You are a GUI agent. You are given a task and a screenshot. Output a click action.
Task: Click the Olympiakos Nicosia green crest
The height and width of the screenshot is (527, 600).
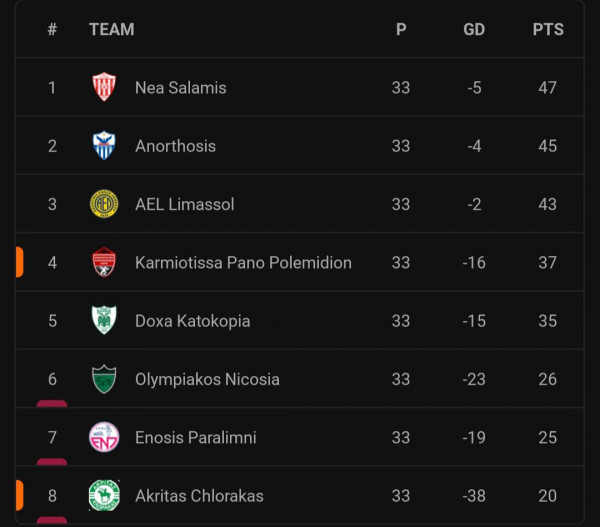104,379
